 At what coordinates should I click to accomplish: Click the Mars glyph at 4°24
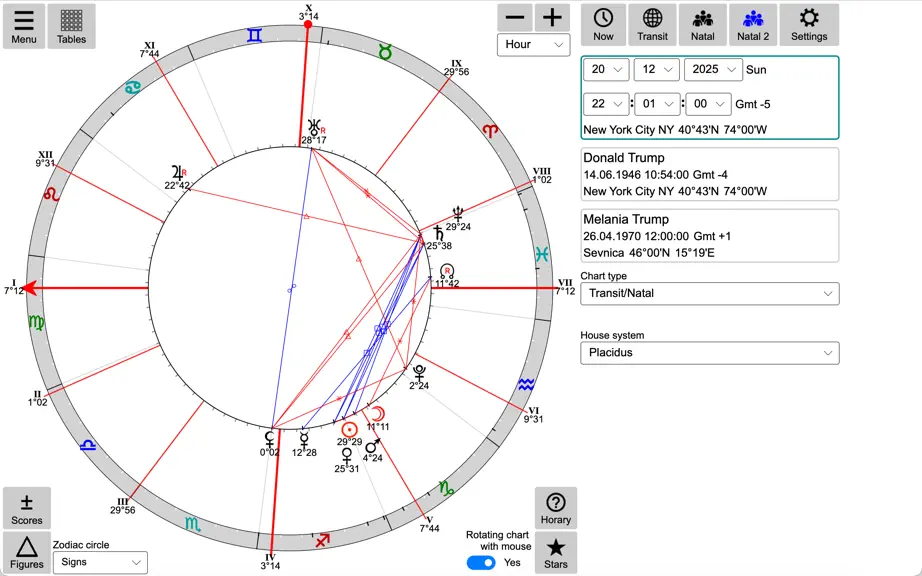click(373, 446)
